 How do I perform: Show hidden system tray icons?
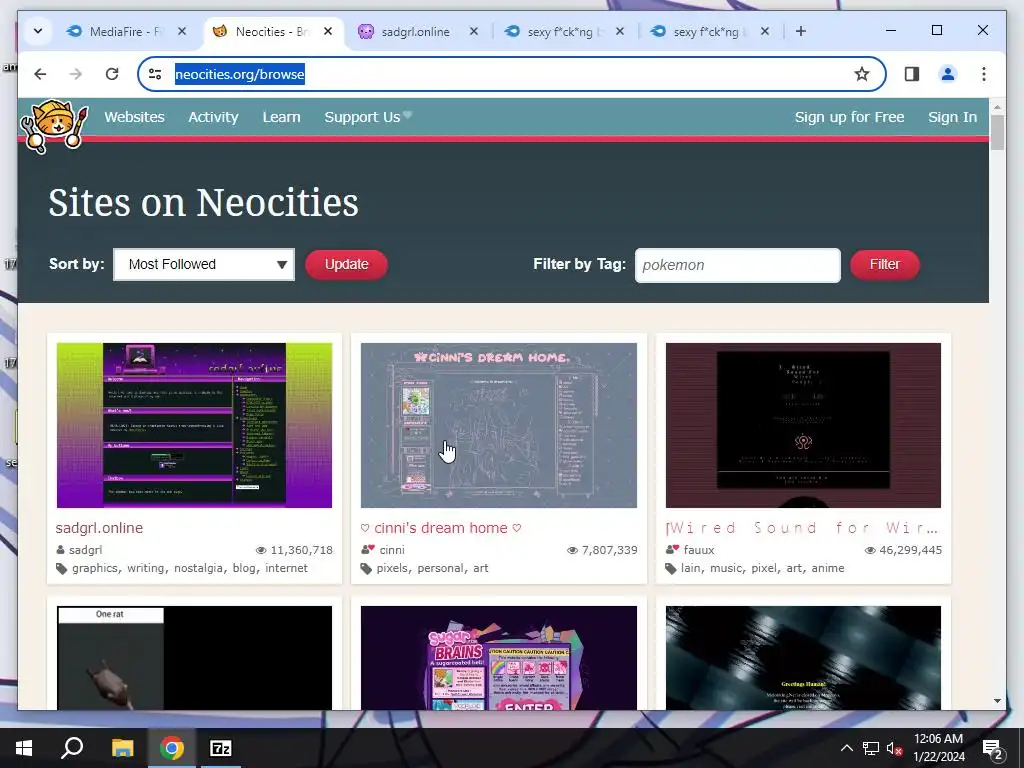[x=846, y=748]
